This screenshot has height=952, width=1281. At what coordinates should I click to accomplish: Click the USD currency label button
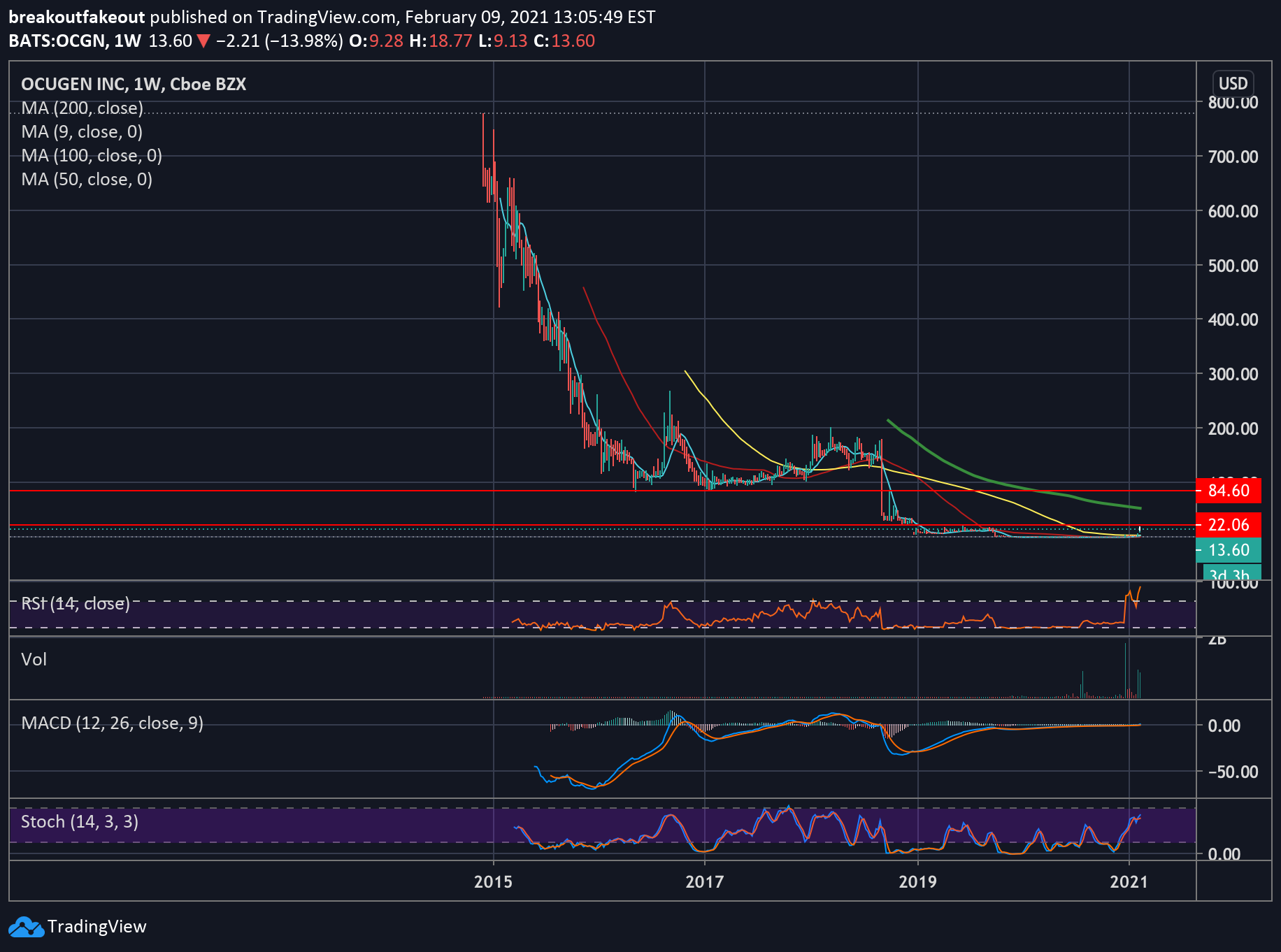[1233, 84]
